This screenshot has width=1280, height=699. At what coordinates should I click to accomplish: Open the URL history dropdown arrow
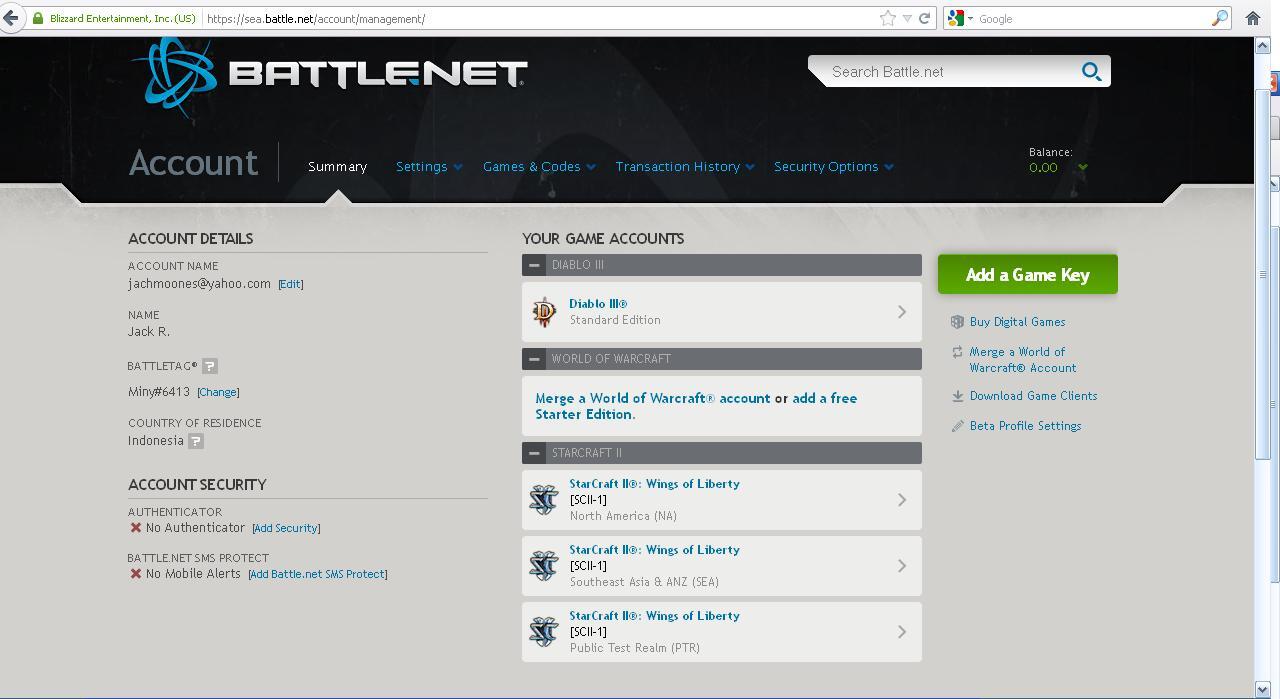(907, 18)
